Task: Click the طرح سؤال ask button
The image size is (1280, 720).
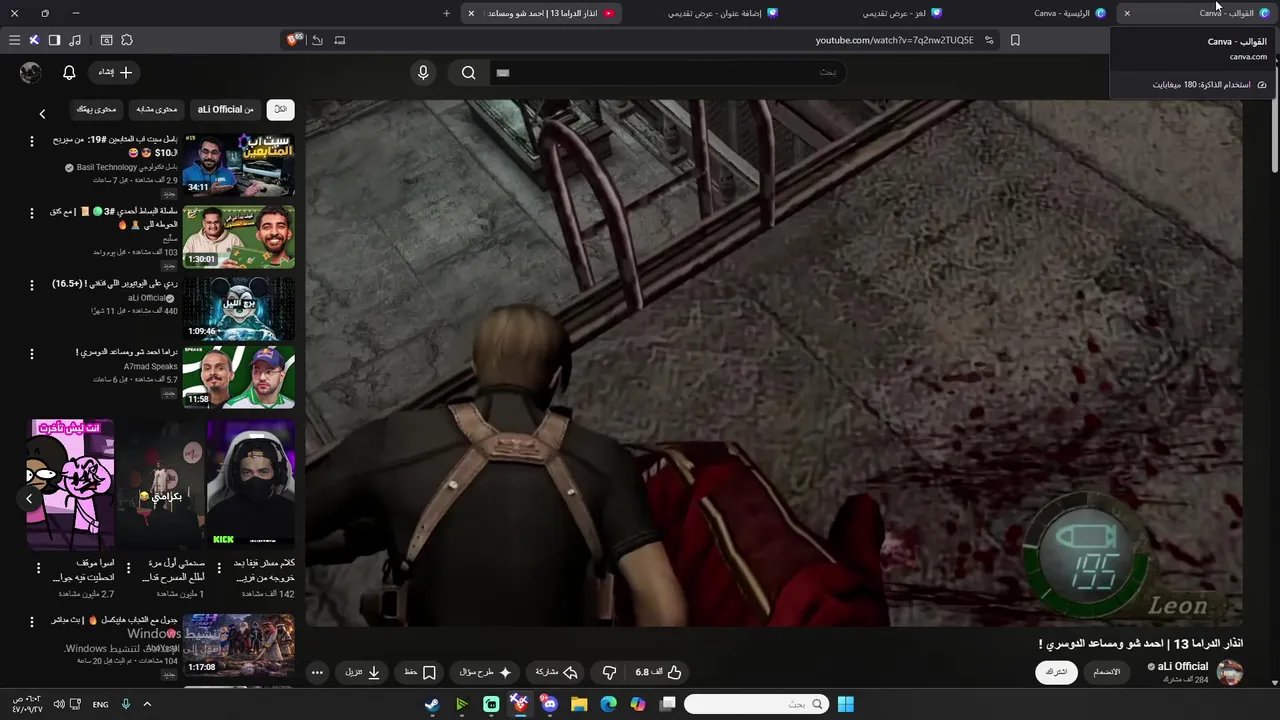Action: coord(485,672)
